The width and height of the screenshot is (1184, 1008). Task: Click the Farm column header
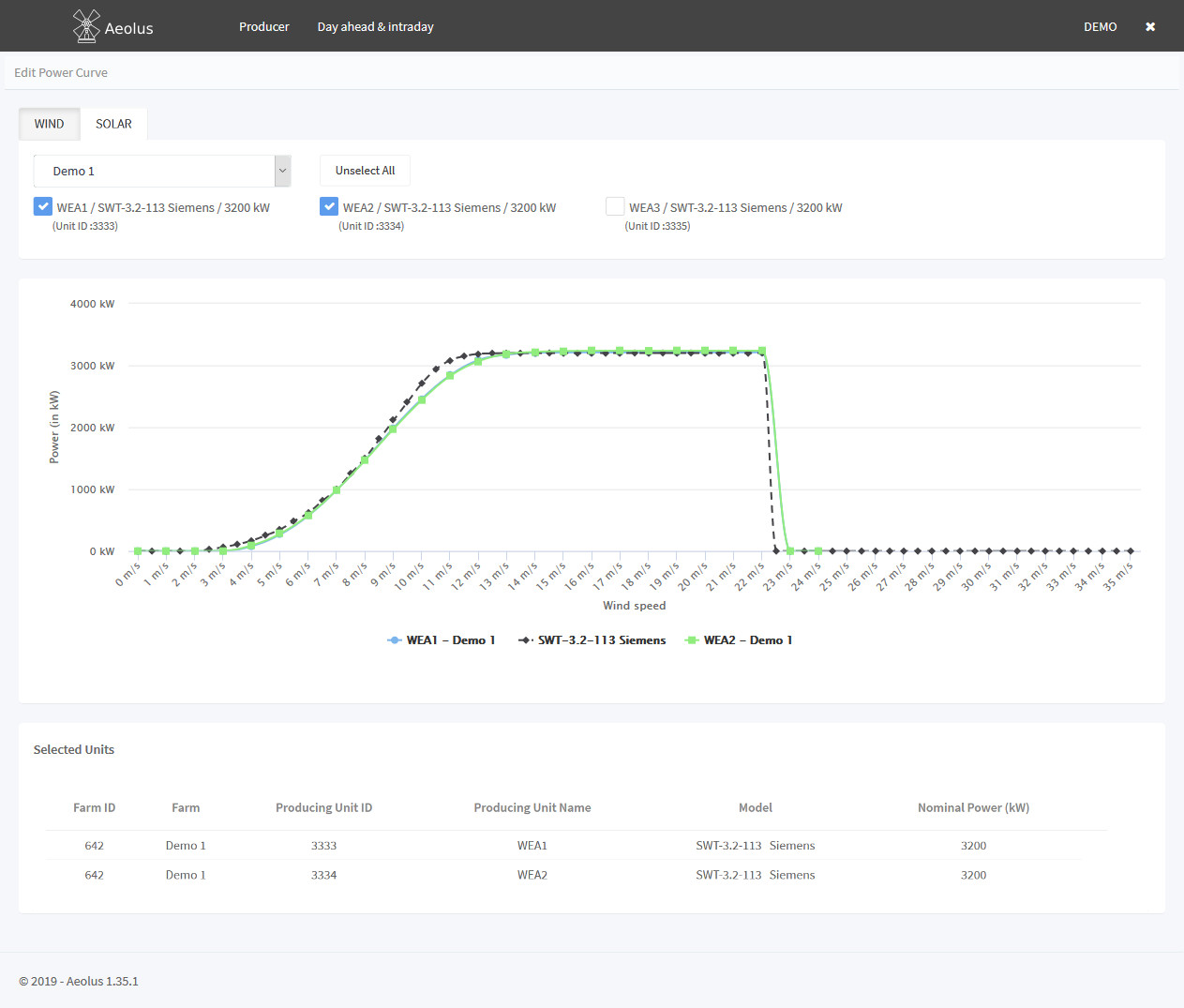[186, 807]
